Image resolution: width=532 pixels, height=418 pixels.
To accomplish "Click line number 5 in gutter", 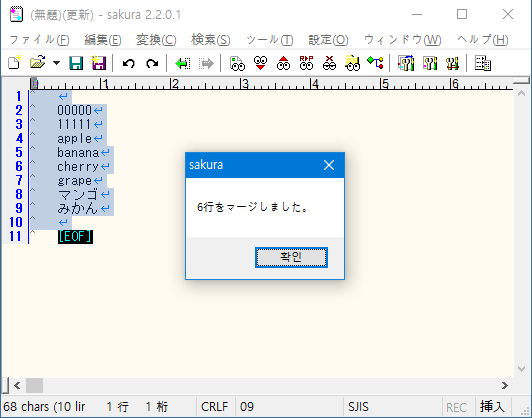I will 19,153.
